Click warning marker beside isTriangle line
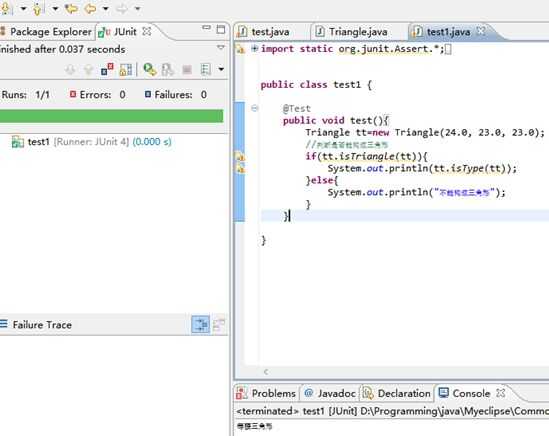549x436 pixels. [x=240, y=157]
